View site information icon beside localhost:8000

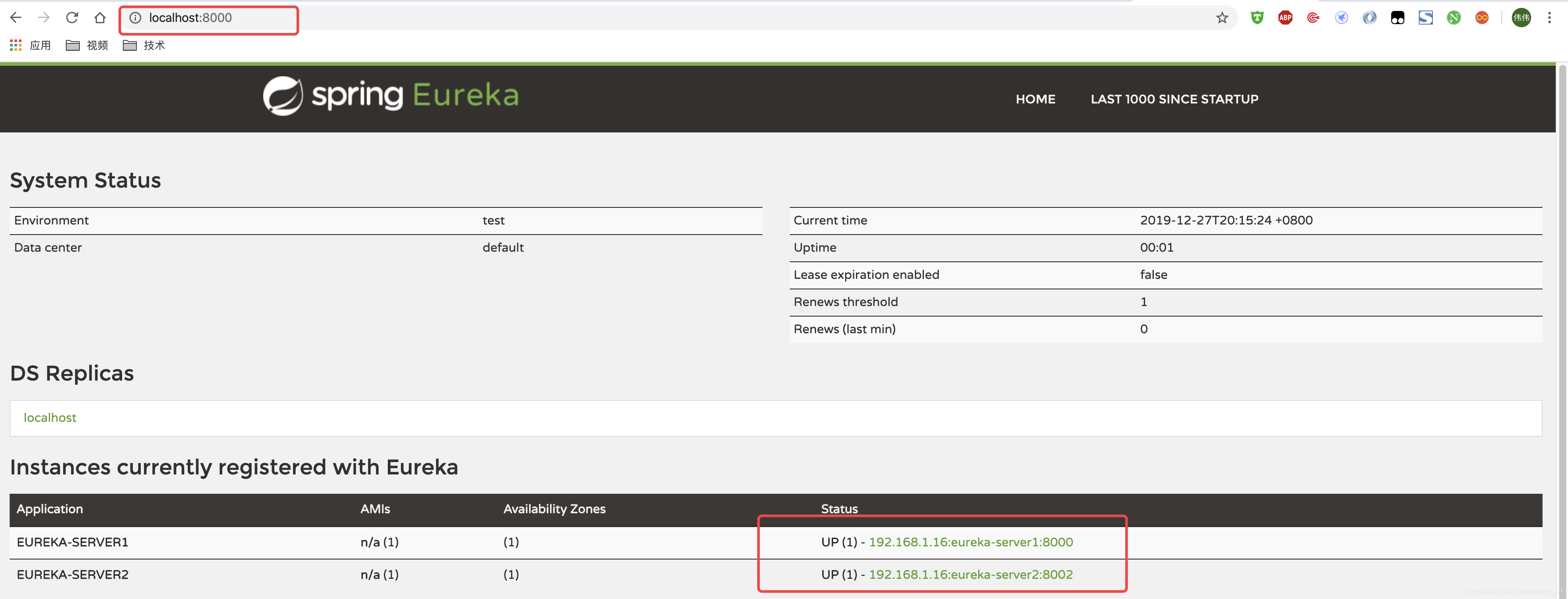(135, 18)
